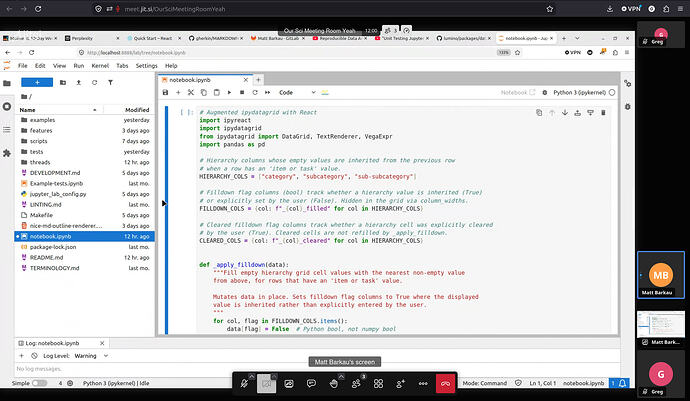Paste cell from clipboard in notebook toolbar
The width and height of the screenshot is (690, 401).
[217, 92]
